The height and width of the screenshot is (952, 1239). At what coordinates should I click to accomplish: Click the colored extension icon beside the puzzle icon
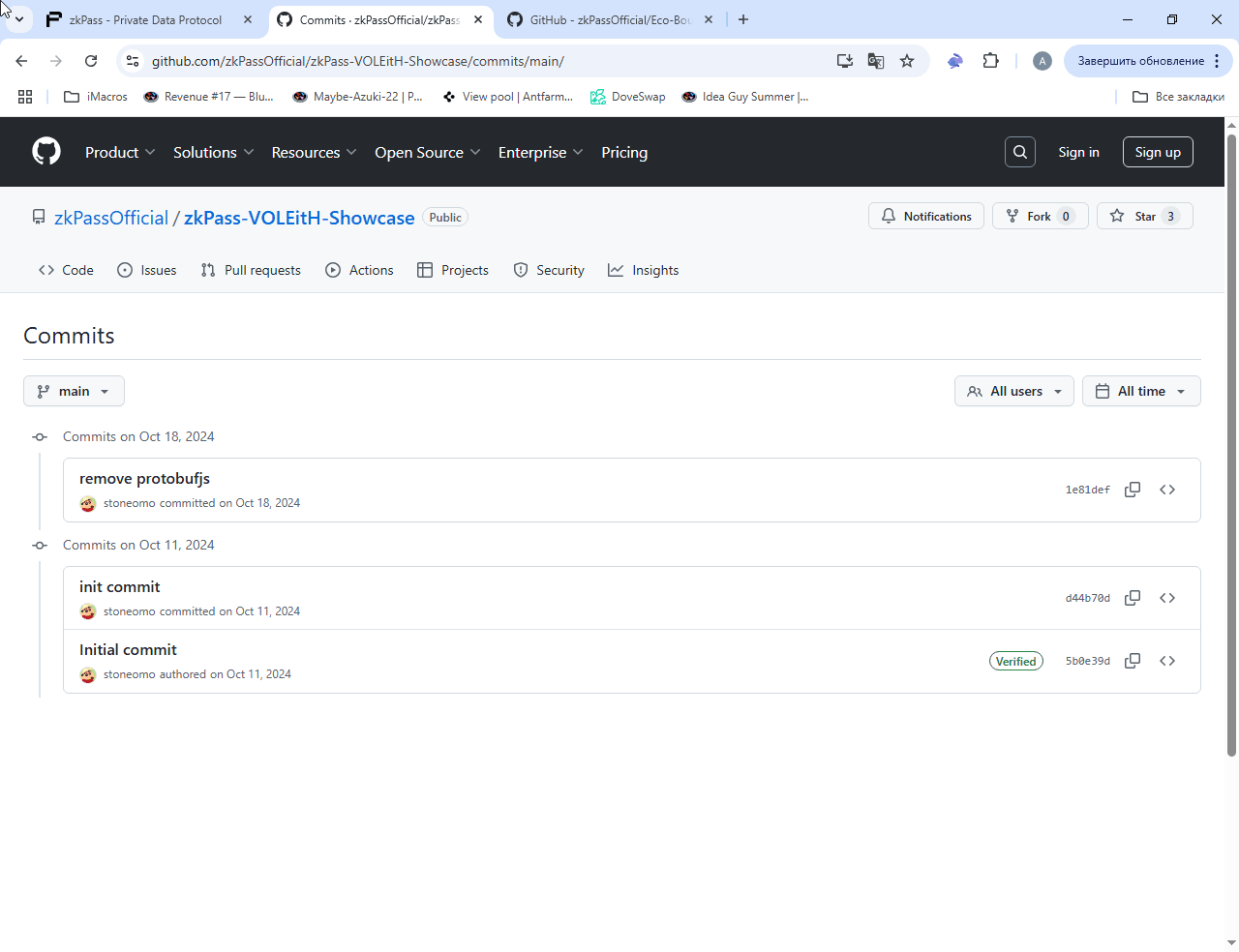pos(955,61)
